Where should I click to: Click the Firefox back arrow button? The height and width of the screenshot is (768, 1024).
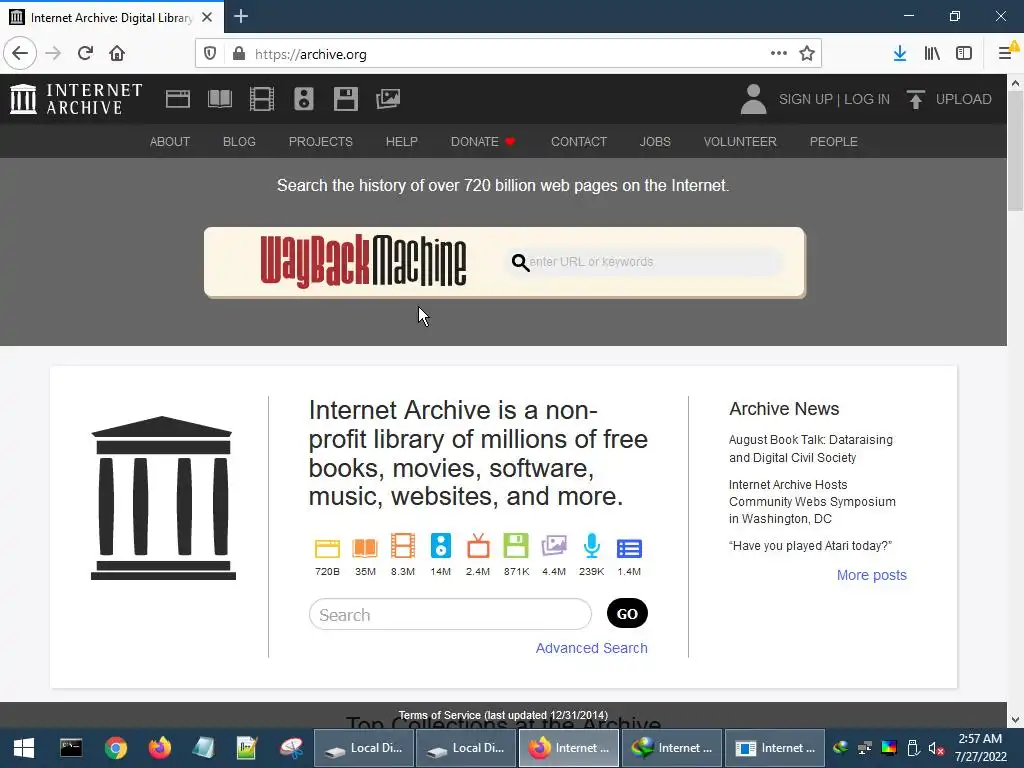click(20, 54)
